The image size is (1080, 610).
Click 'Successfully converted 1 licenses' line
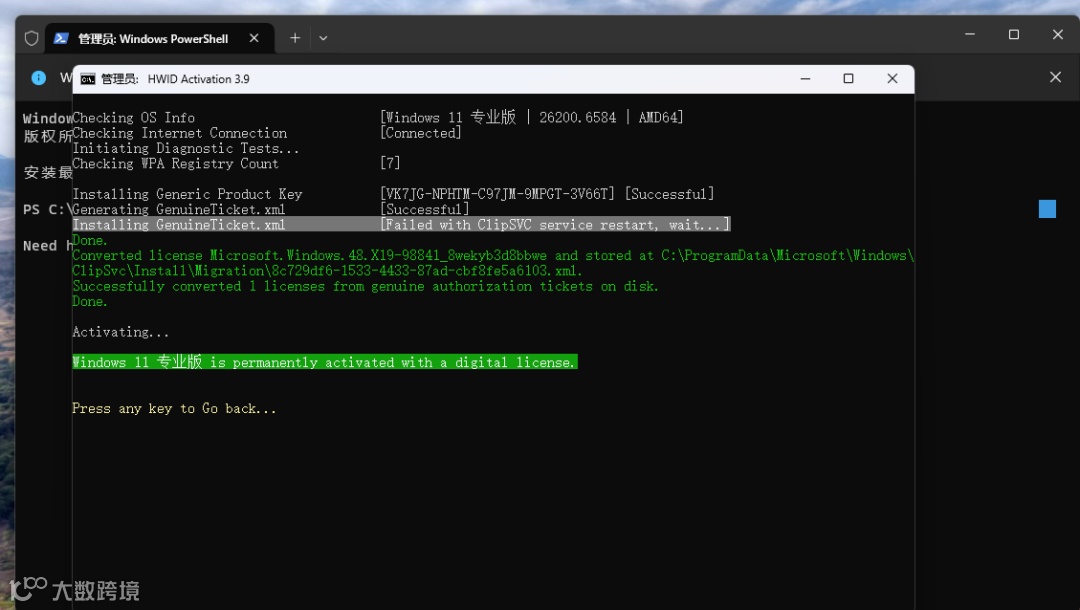(365, 286)
